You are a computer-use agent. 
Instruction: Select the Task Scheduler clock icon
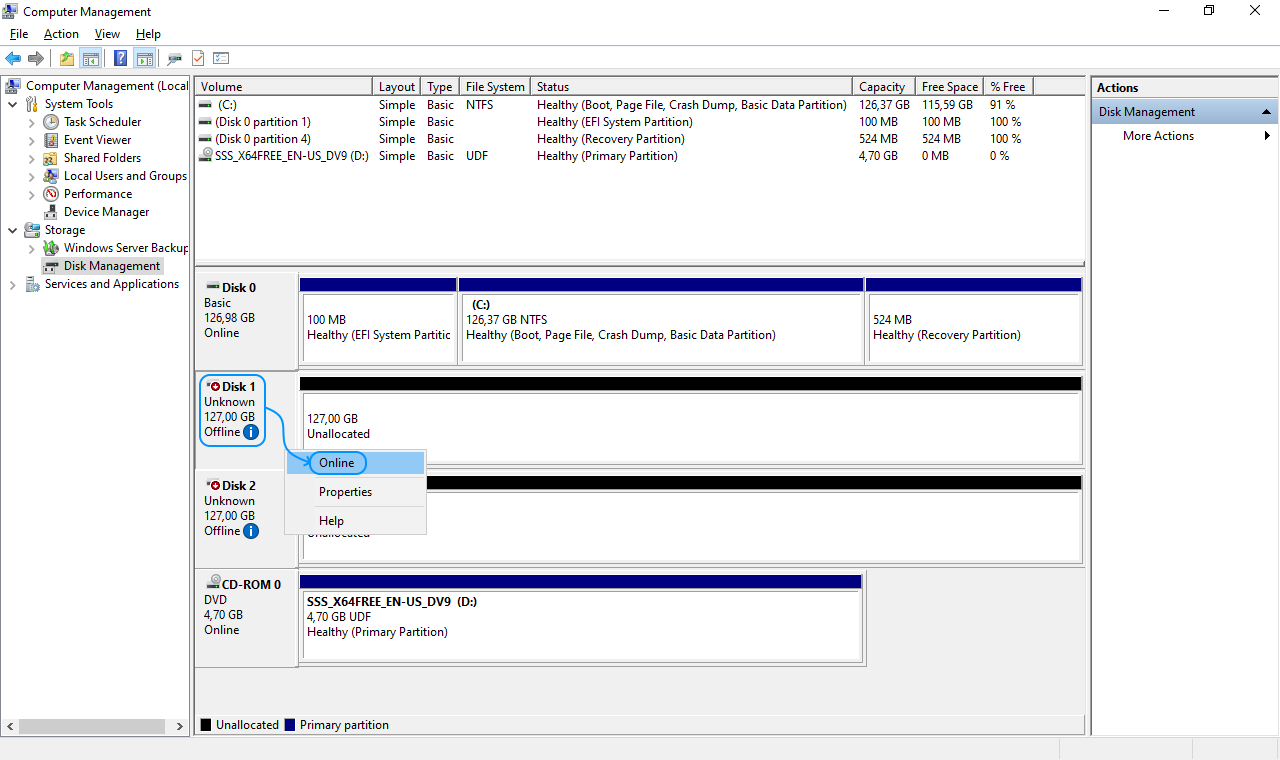point(51,122)
